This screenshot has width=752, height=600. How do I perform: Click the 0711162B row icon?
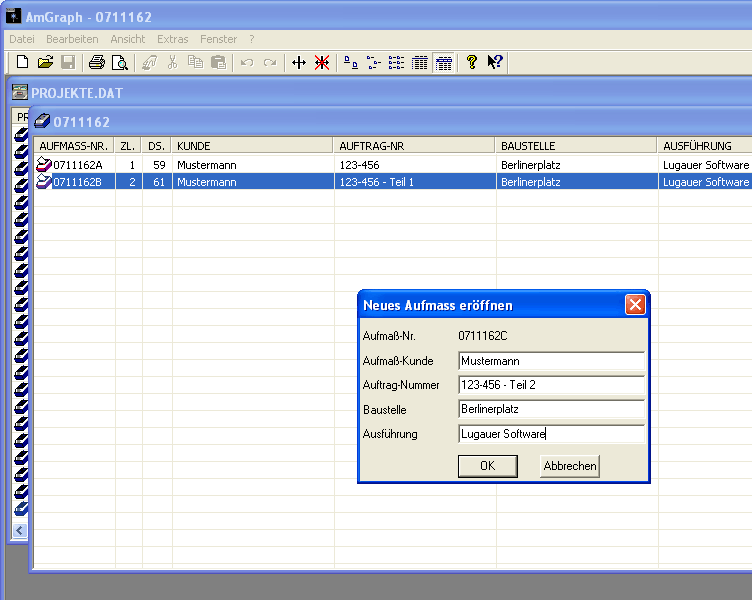(x=44, y=182)
